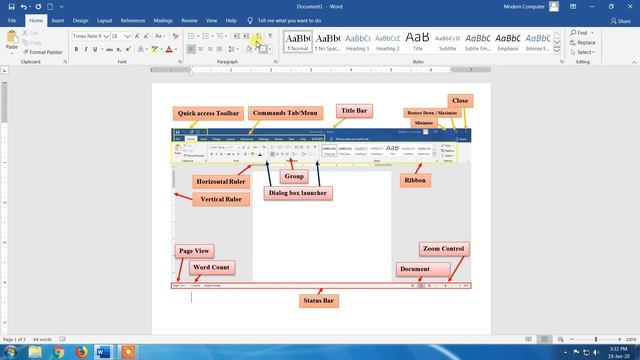Open the File tab
Image resolution: width=640 pixels, height=360 pixels.
click(12, 20)
